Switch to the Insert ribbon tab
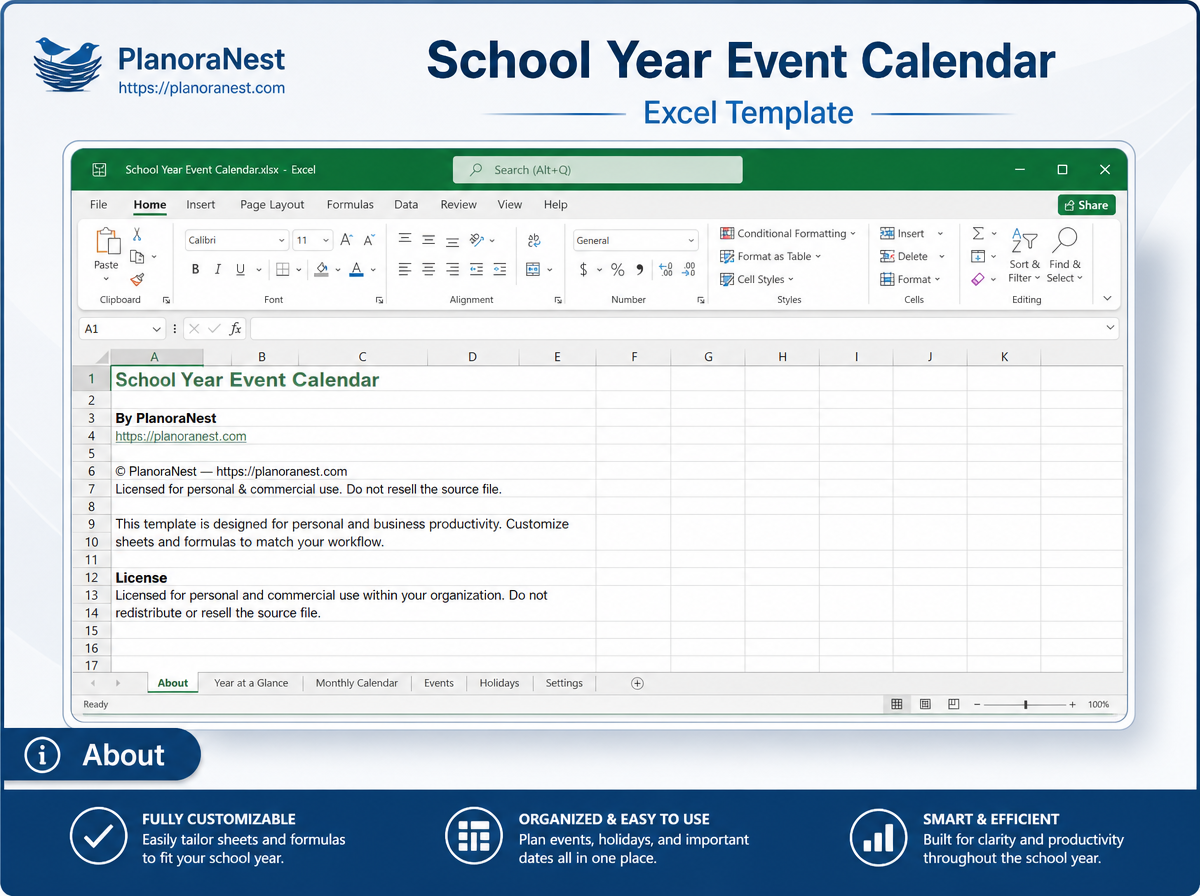 (201, 205)
